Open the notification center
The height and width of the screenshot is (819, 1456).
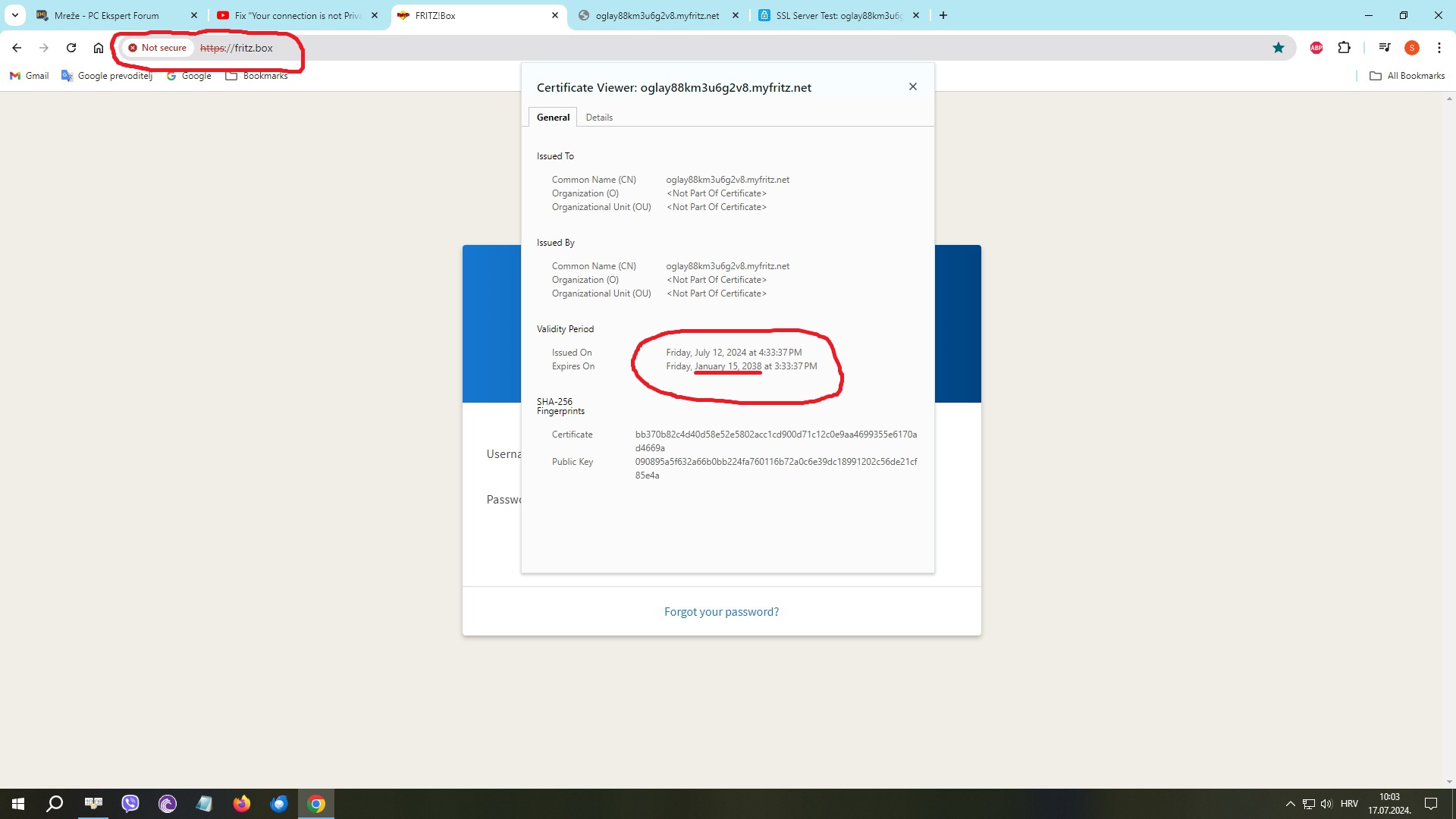tap(1431, 804)
